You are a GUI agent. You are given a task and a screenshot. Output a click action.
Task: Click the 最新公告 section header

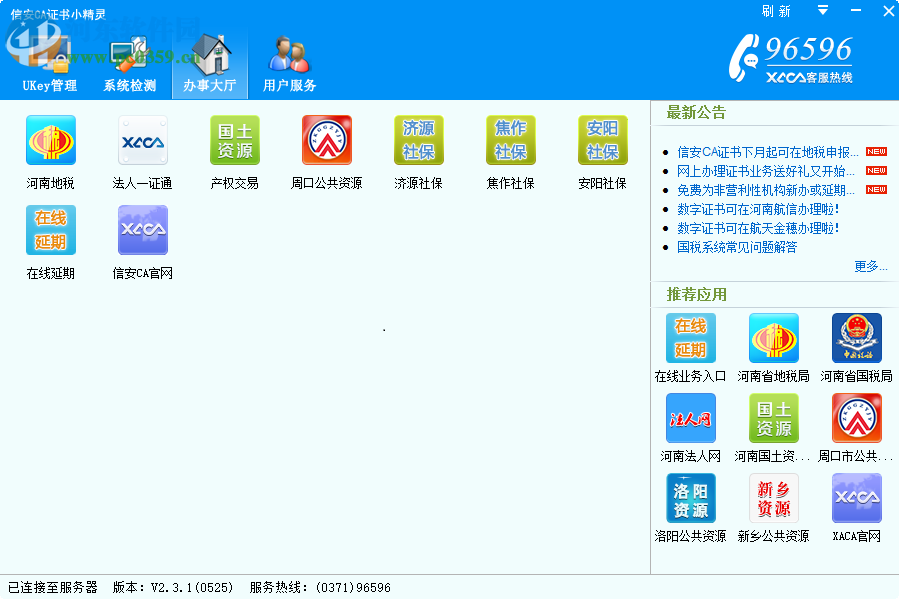coord(696,112)
